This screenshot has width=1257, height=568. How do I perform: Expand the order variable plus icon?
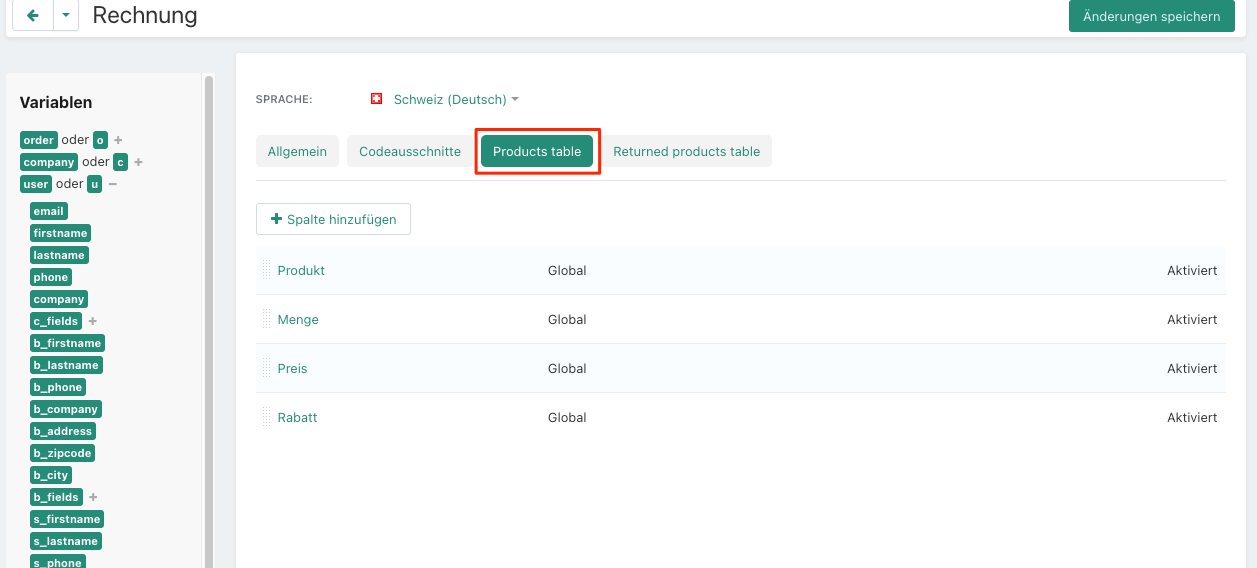pos(118,140)
